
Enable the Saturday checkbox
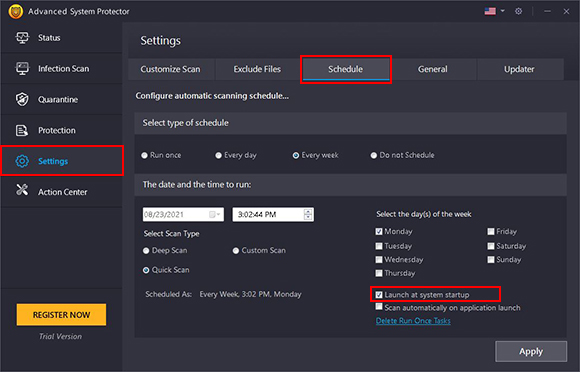[491, 246]
